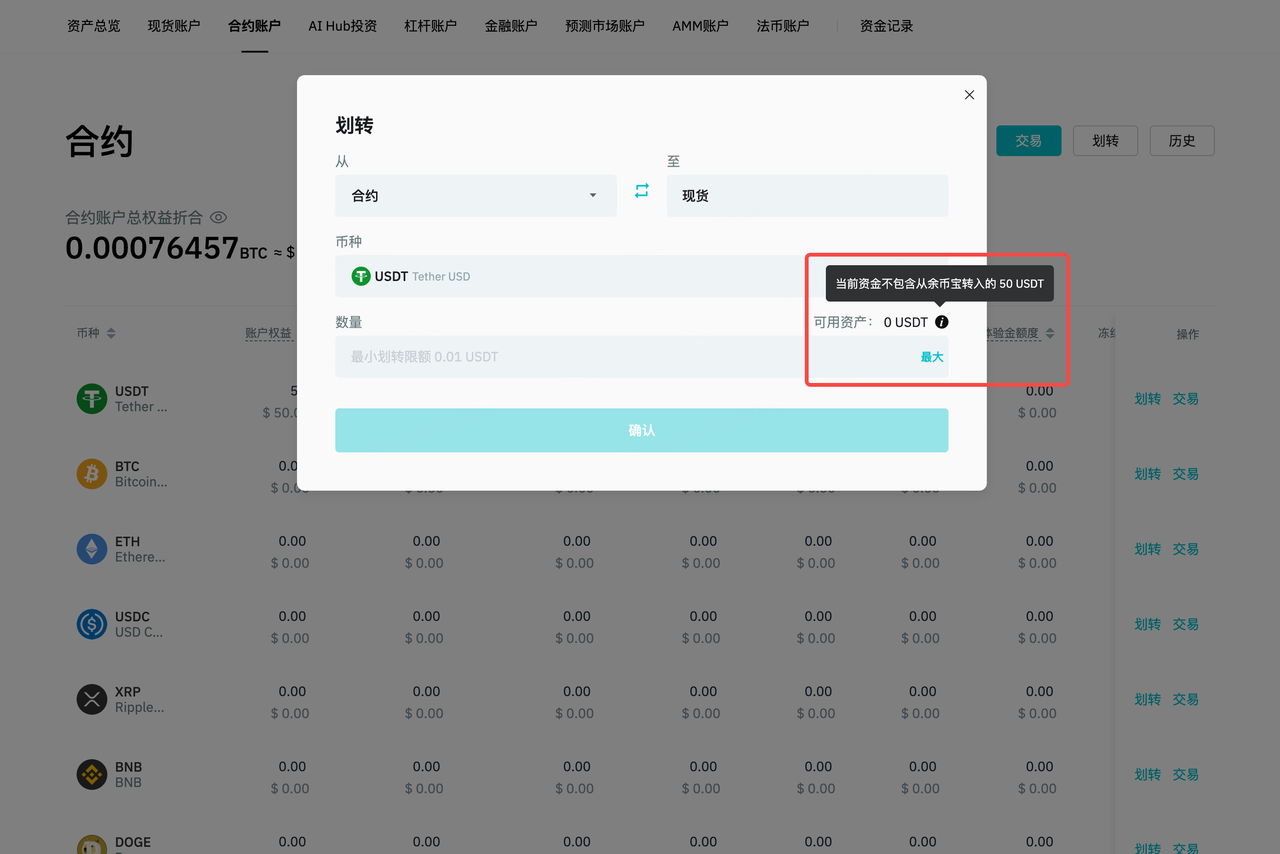Click the 合约账户总权益折合 label
The image size is (1280, 854).
tap(134, 217)
